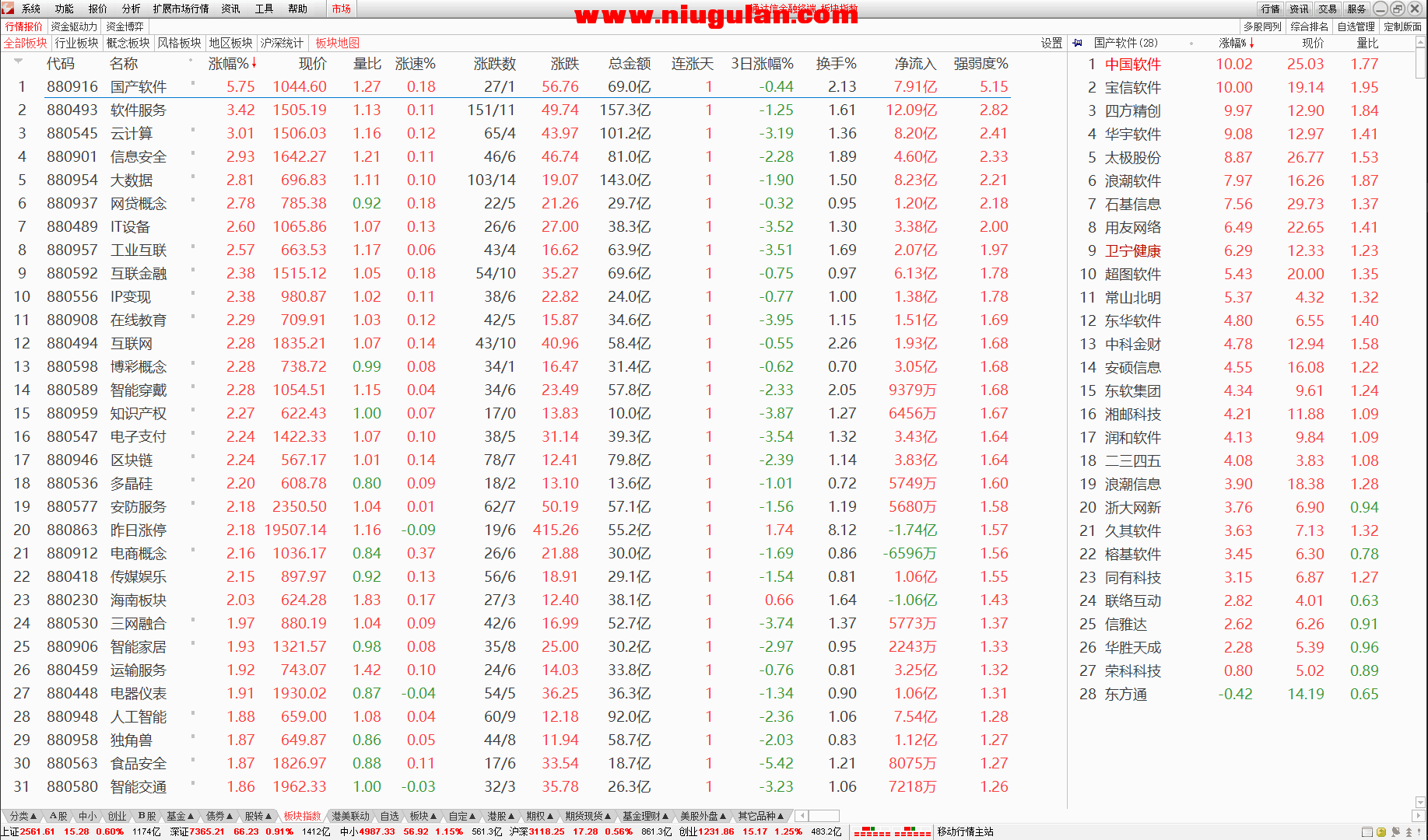Open 综合排名 view

point(1310,26)
